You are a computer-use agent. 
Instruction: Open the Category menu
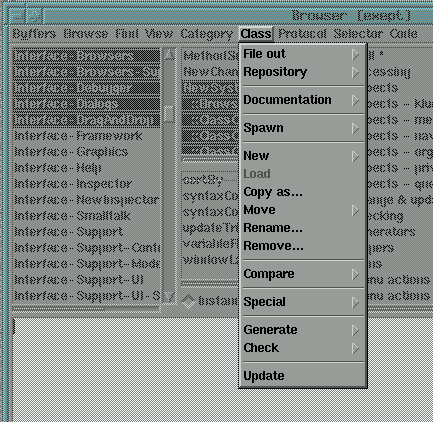207,35
